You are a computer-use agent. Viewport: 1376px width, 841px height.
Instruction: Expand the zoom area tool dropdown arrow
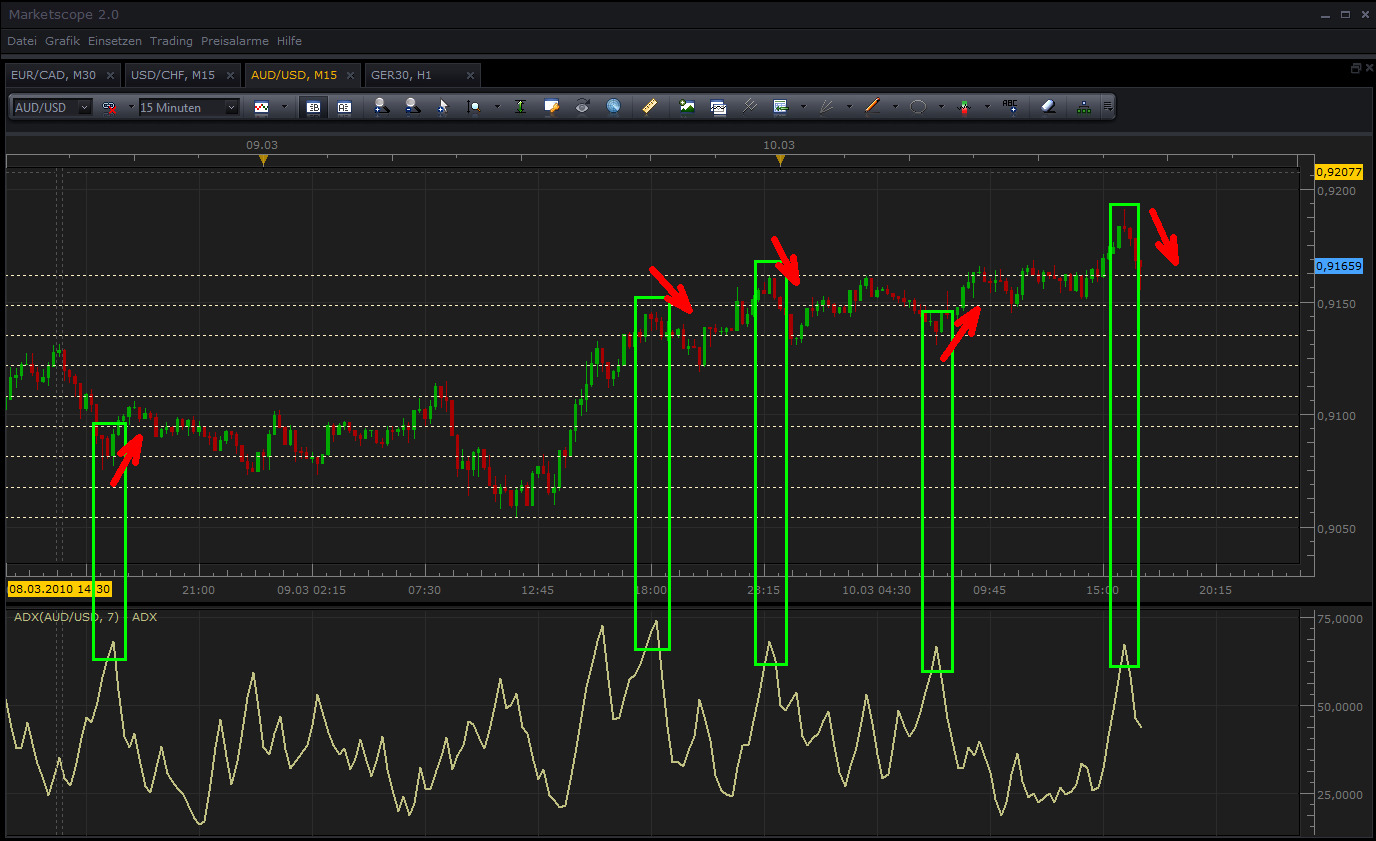coord(497,107)
